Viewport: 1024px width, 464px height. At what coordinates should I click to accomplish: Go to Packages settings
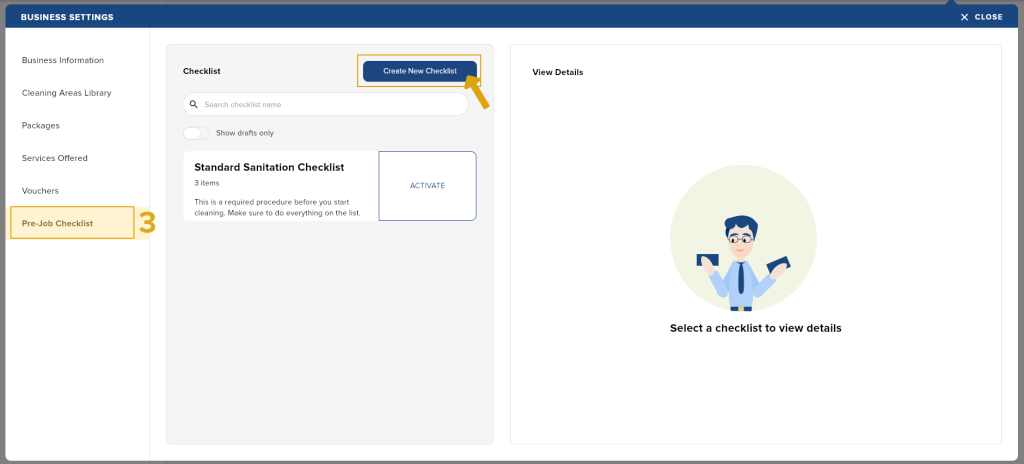click(x=40, y=125)
